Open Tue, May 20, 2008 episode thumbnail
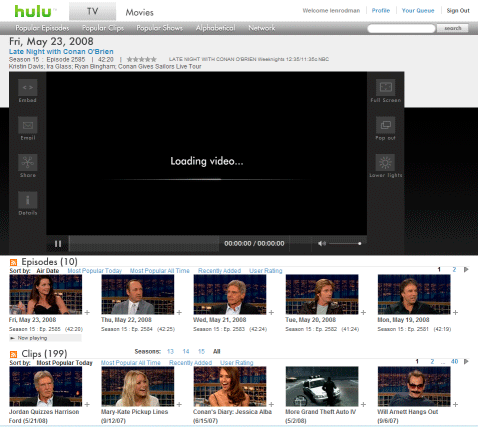 pyautogui.click(x=322, y=295)
